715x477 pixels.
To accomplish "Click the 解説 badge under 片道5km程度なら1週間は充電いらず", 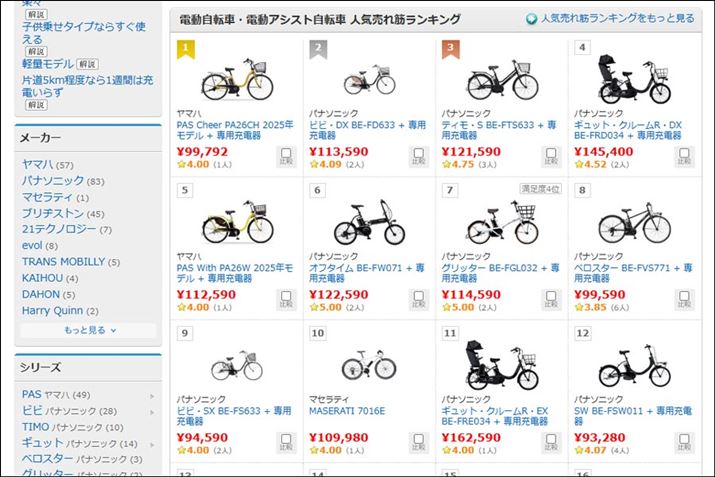I will 34,104.
